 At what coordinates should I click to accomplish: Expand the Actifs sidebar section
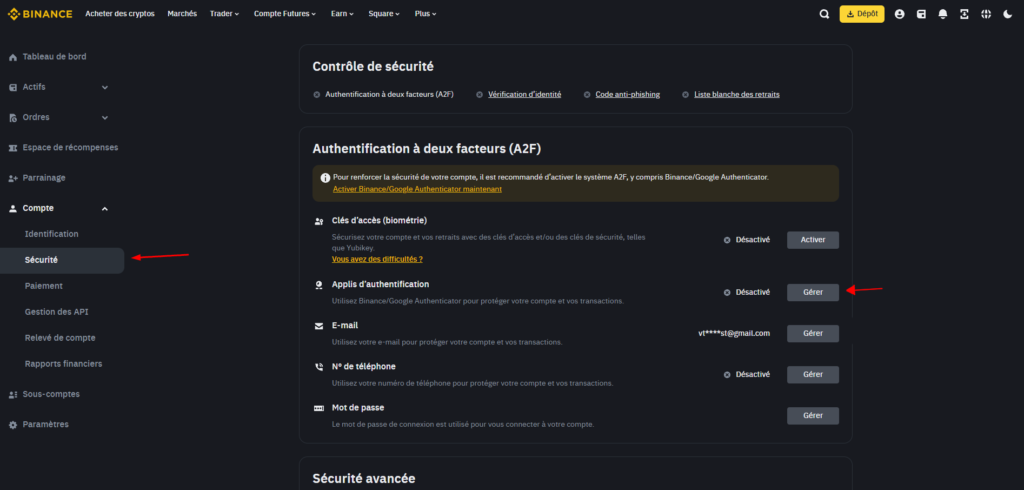point(60,87)
